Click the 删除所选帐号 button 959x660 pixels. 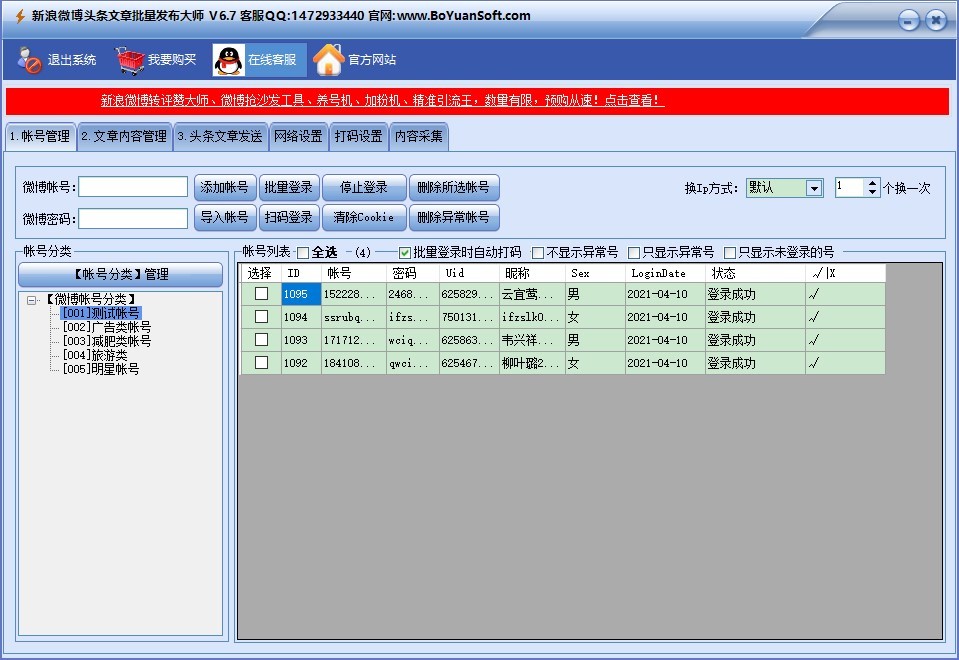click(x=454, y=188)
